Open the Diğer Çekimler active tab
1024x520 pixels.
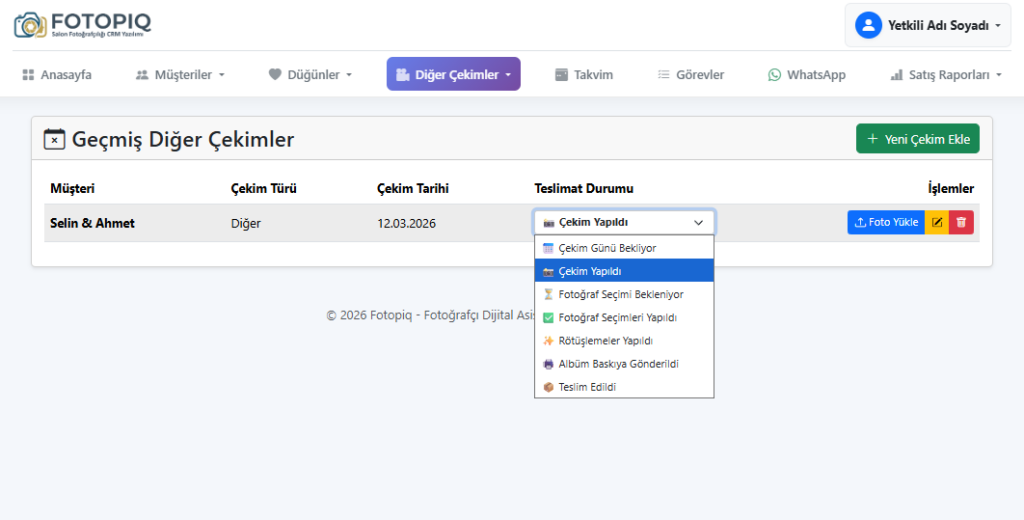point(453,75)
